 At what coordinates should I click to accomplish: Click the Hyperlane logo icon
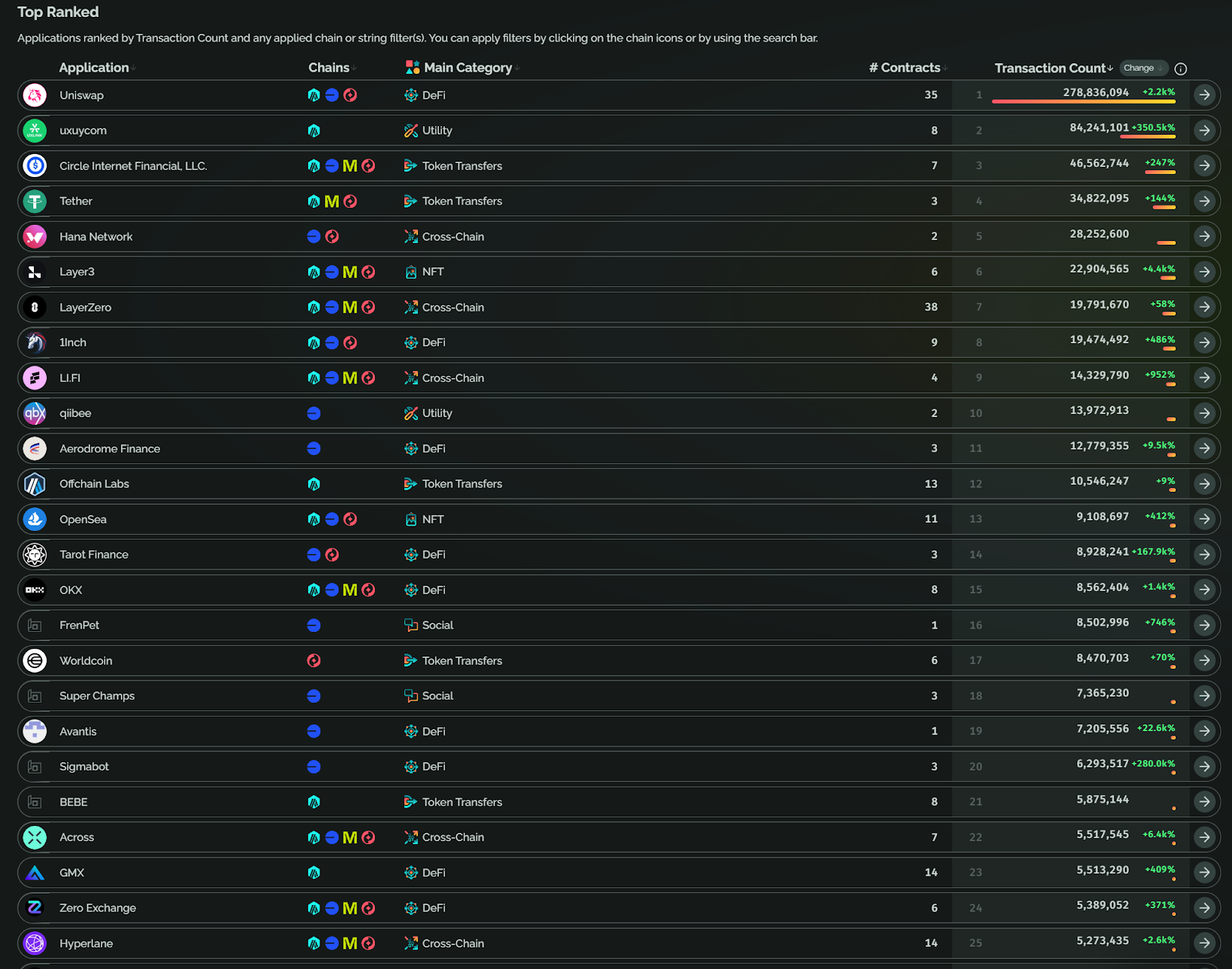[x=35, y=943]
